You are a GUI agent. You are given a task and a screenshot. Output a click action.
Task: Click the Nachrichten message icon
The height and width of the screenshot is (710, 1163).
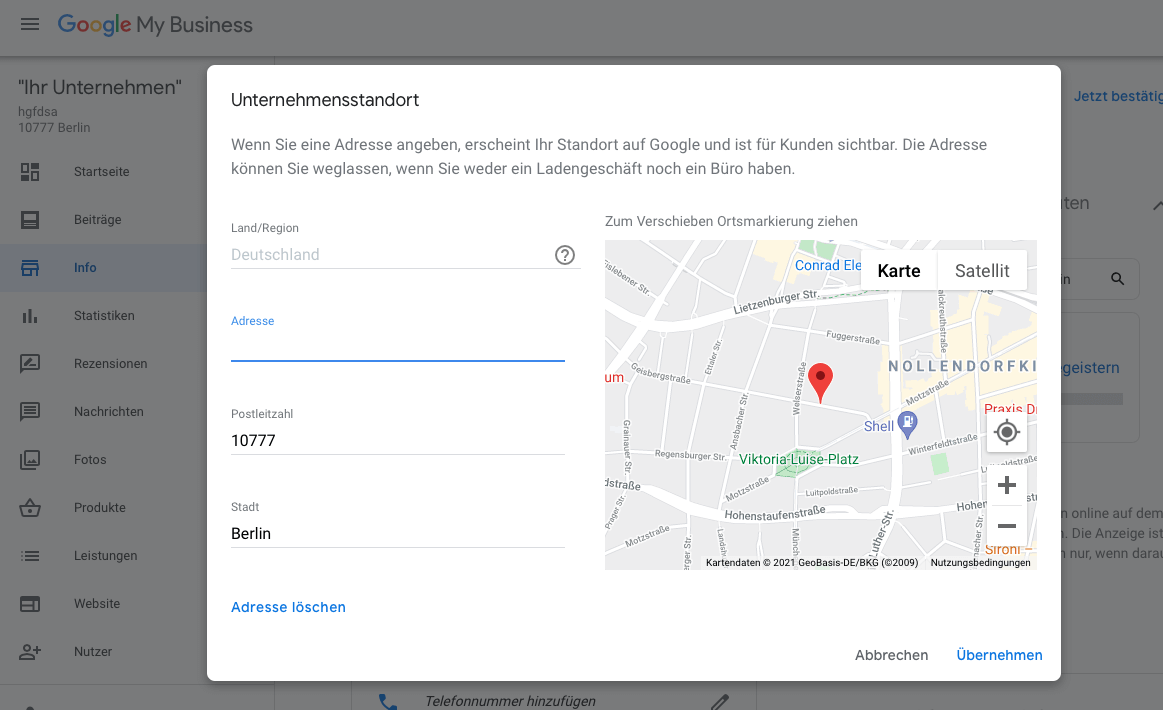pyautogui.click(x=30, y=412)
